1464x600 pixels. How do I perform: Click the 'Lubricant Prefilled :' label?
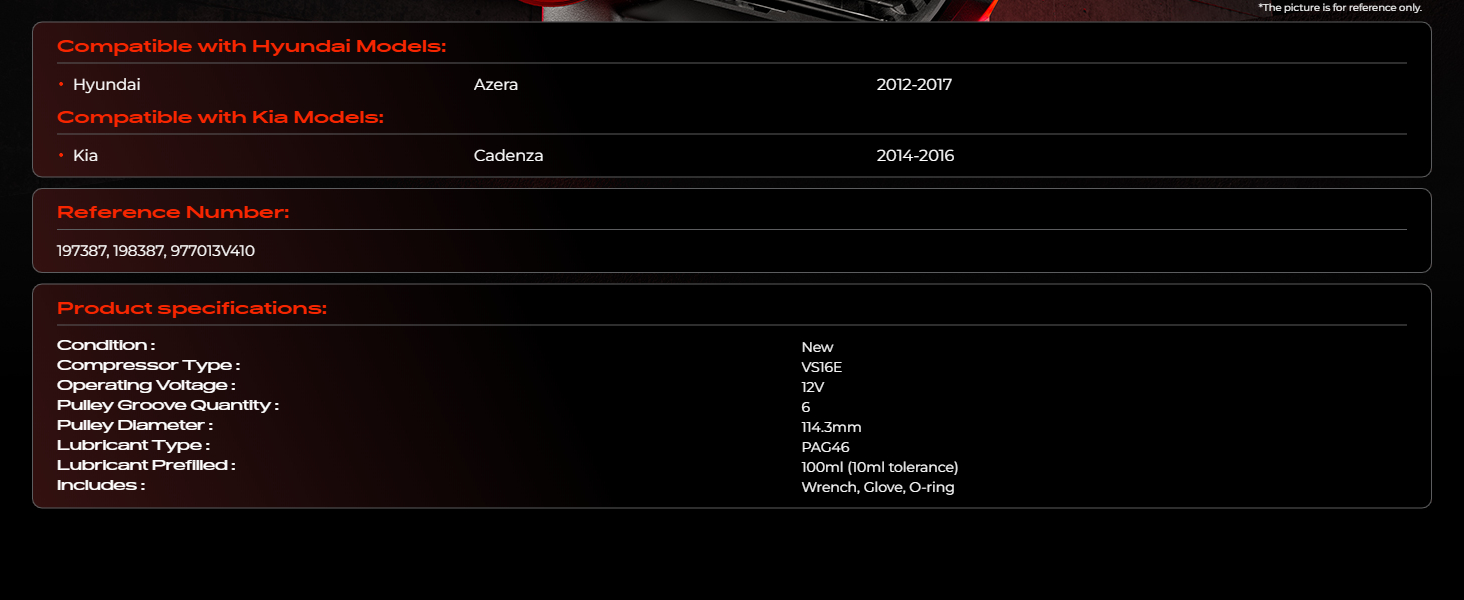pos(146,465)
